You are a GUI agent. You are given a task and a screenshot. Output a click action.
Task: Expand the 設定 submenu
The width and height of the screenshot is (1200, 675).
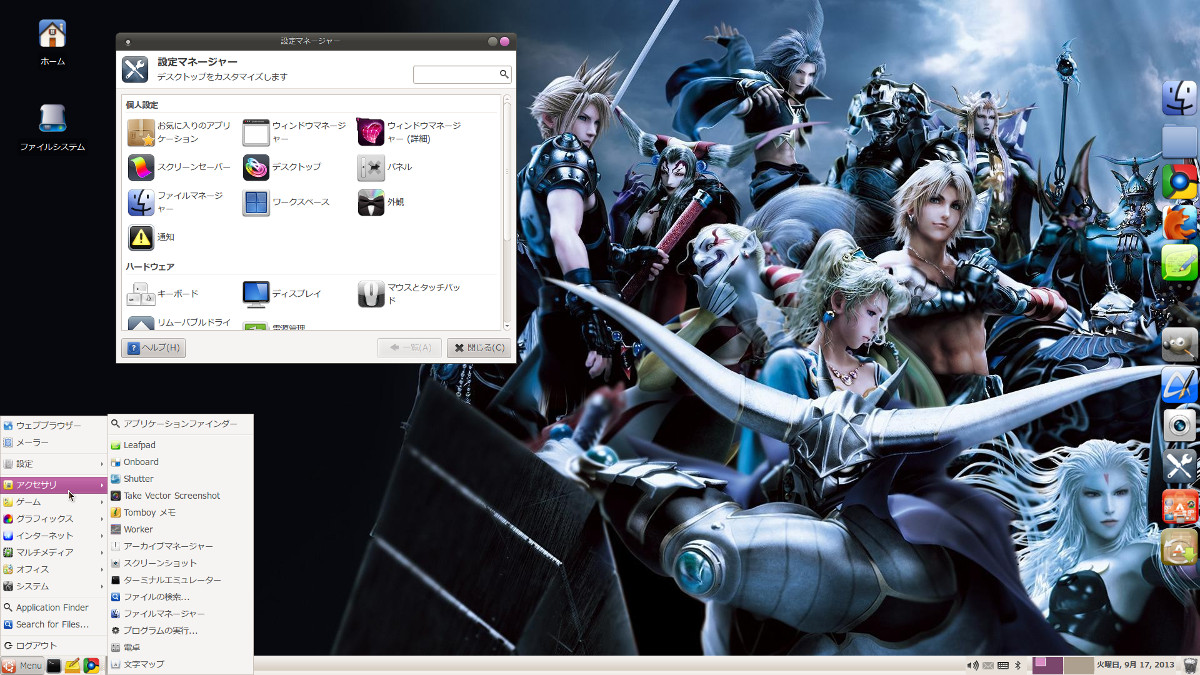tap(53, 464)
